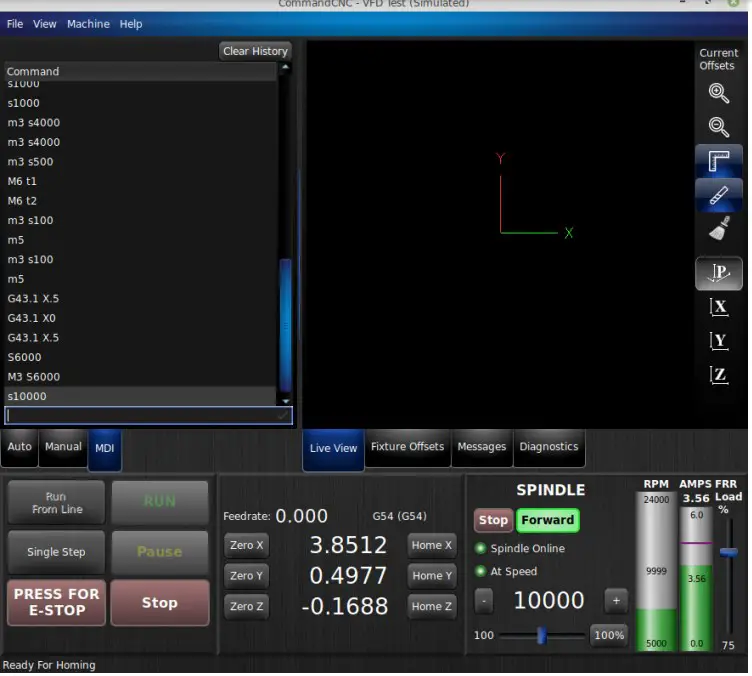This screenshot has width=752, height=676.
Task: Open the File menu
Action: point(15,24)
